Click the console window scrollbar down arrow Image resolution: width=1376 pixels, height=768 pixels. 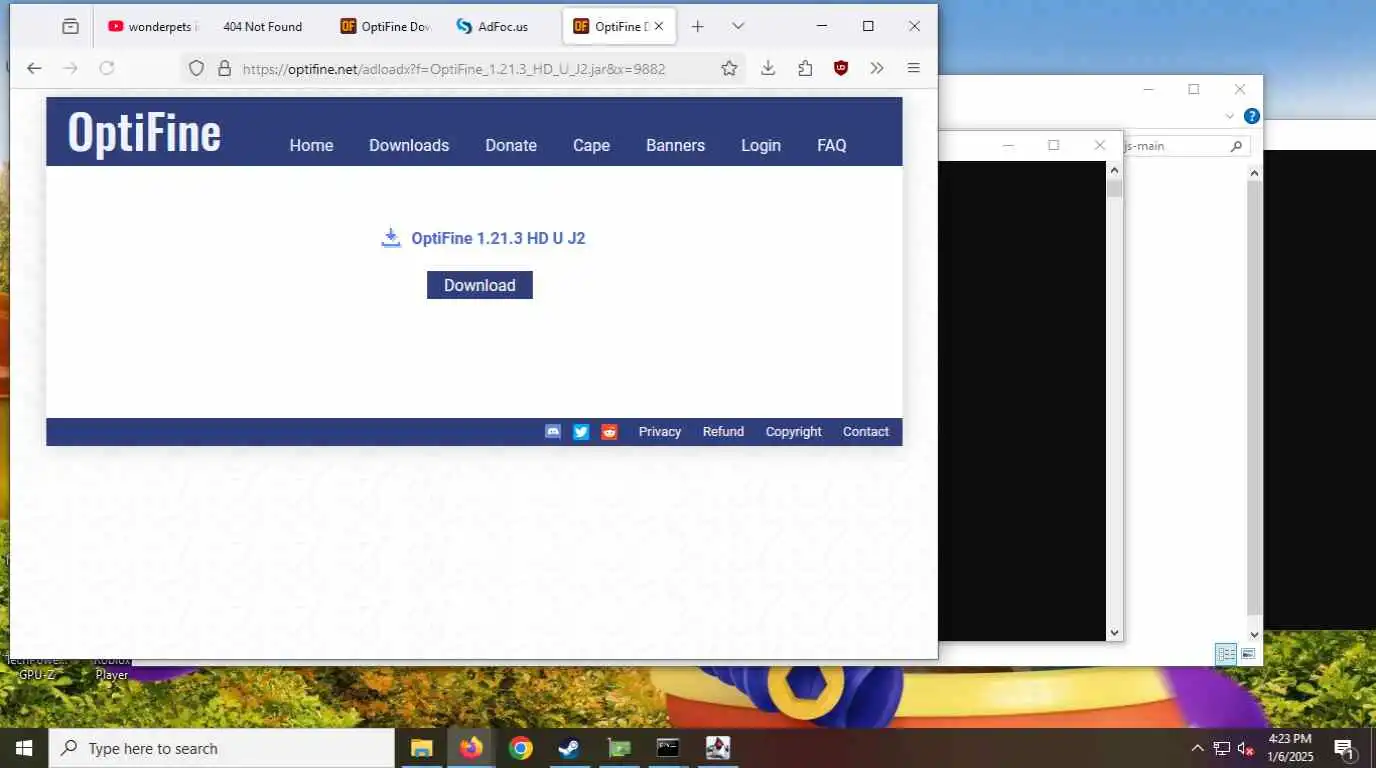click(1114, 632)
